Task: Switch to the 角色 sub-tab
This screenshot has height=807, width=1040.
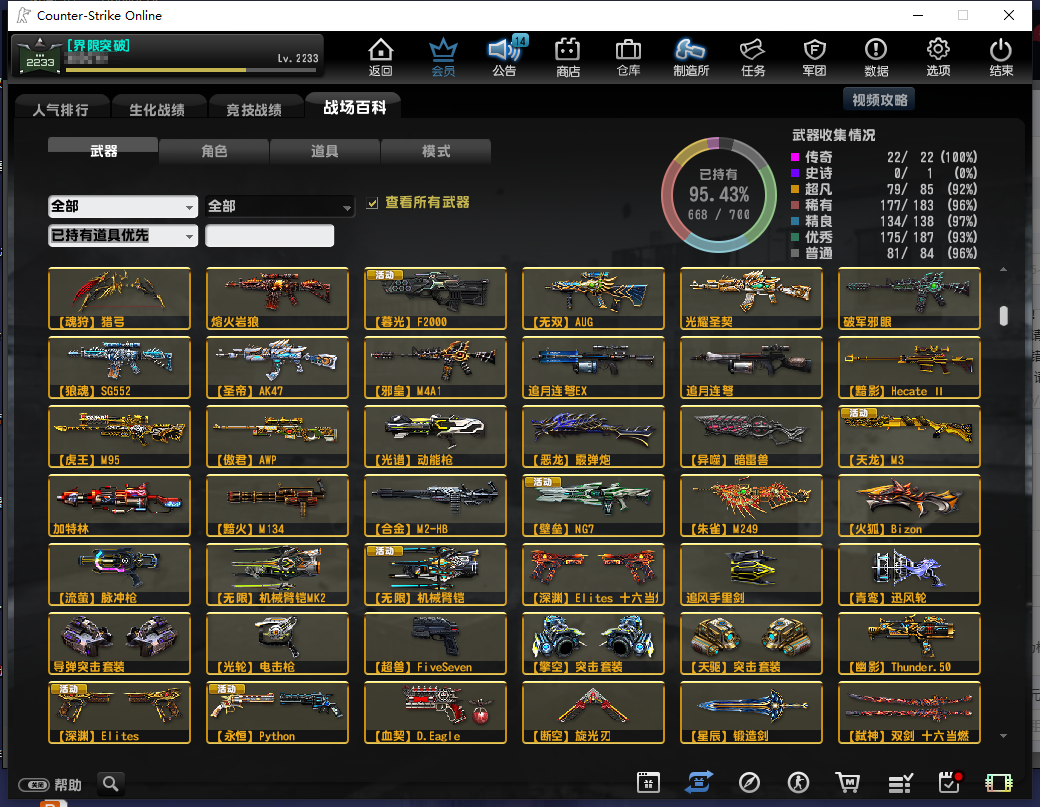Action: pyautogui.click(x=214, y=151)
